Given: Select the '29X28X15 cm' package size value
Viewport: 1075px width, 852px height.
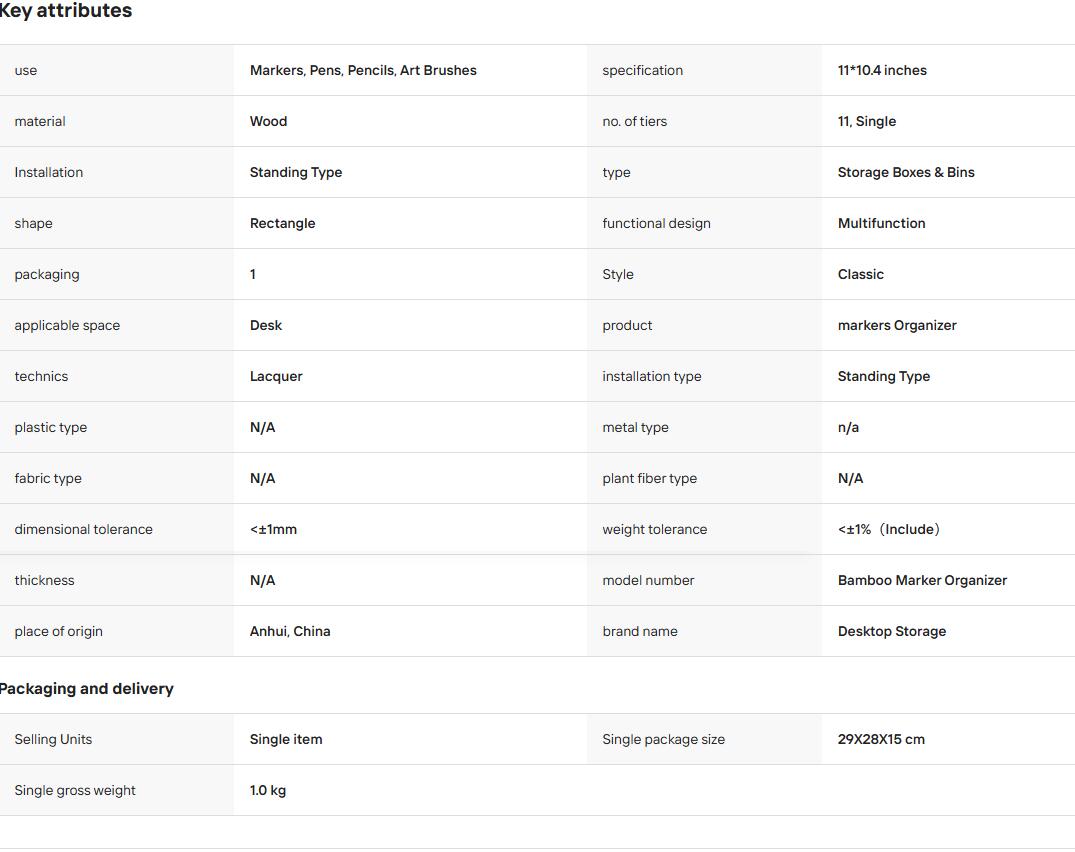Looking at the screenshot, I should click(881, 740).
